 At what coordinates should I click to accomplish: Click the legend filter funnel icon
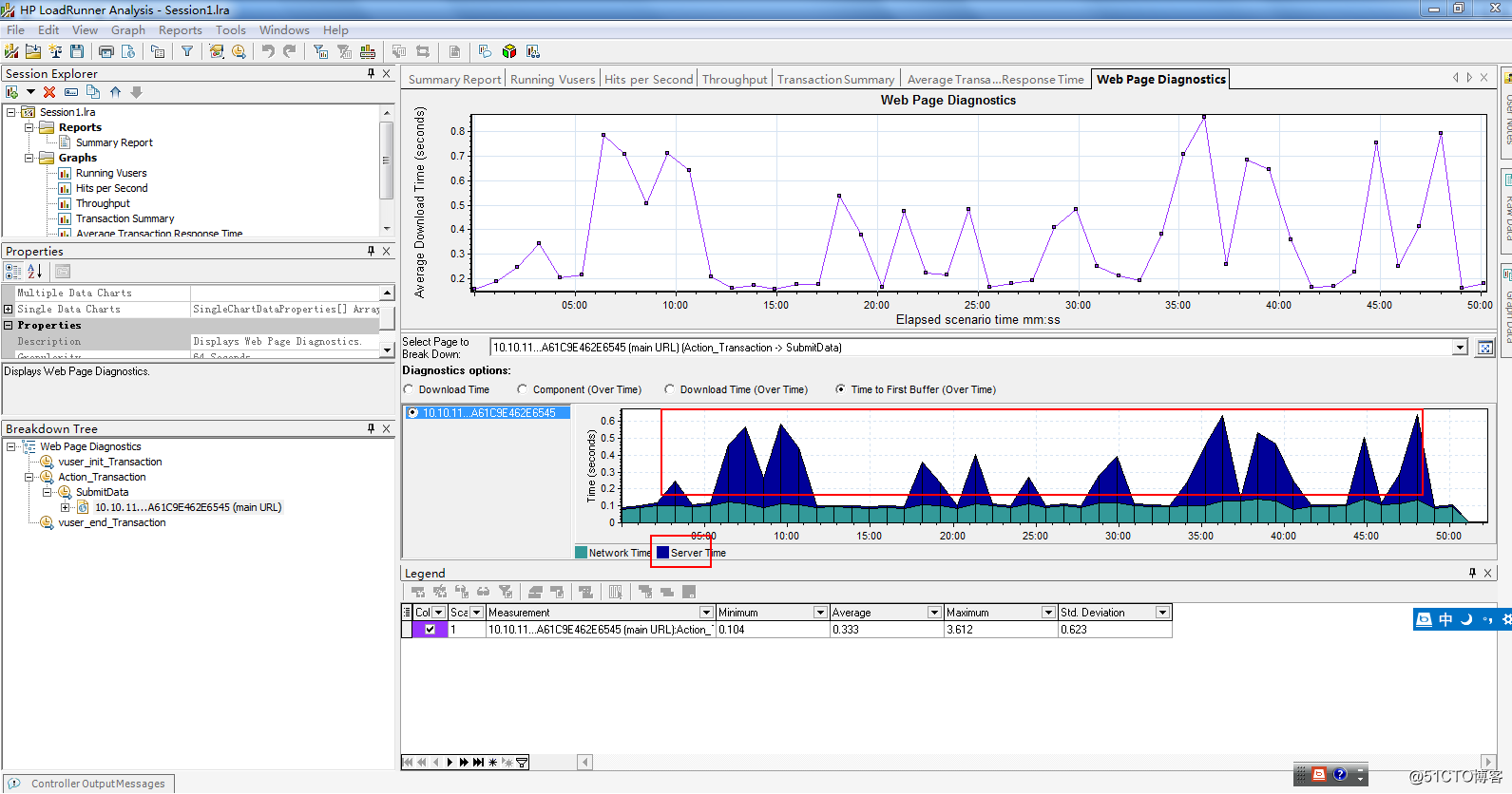(506, 592)
